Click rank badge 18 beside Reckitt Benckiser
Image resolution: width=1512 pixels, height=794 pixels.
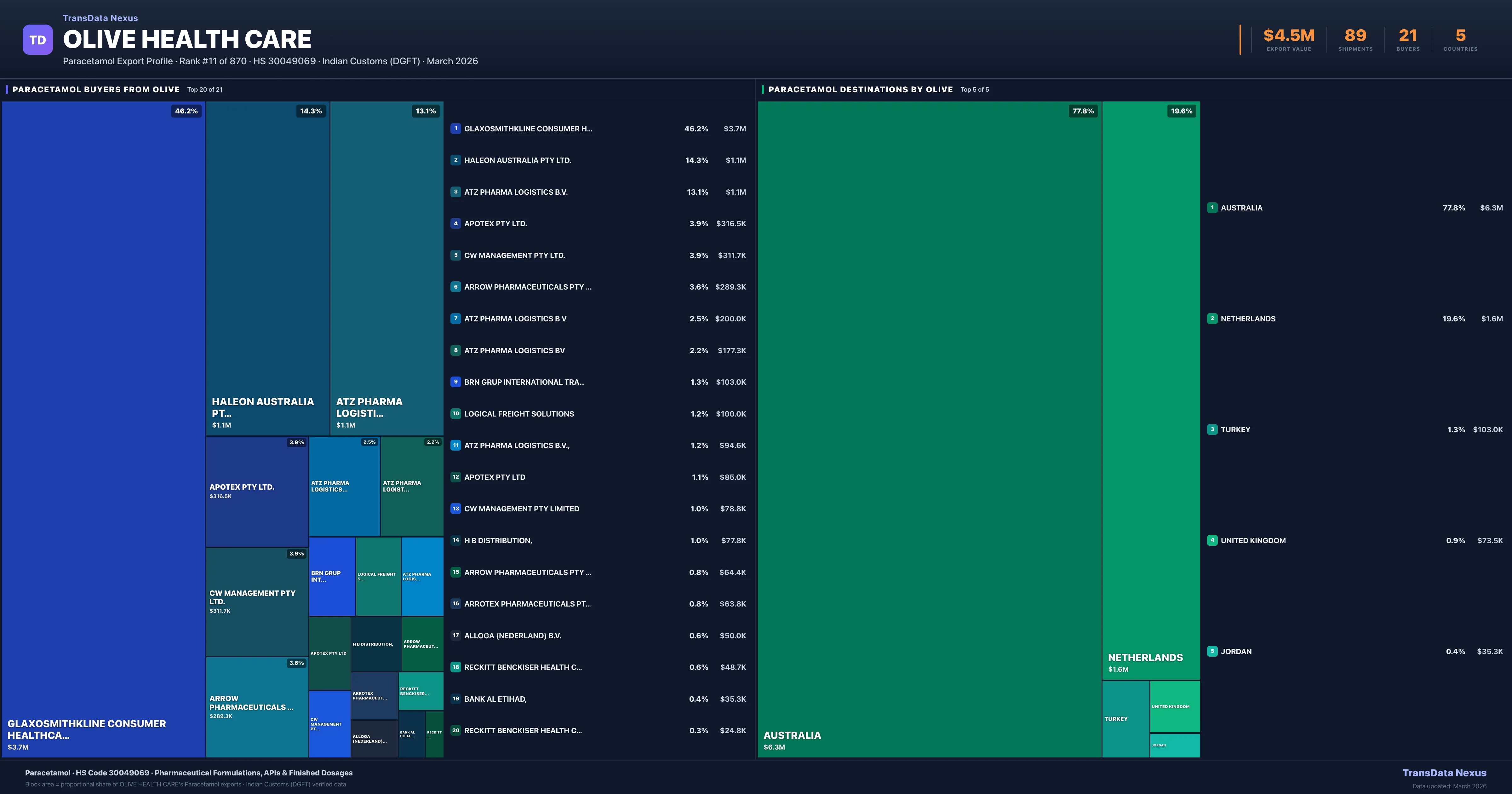455,667
